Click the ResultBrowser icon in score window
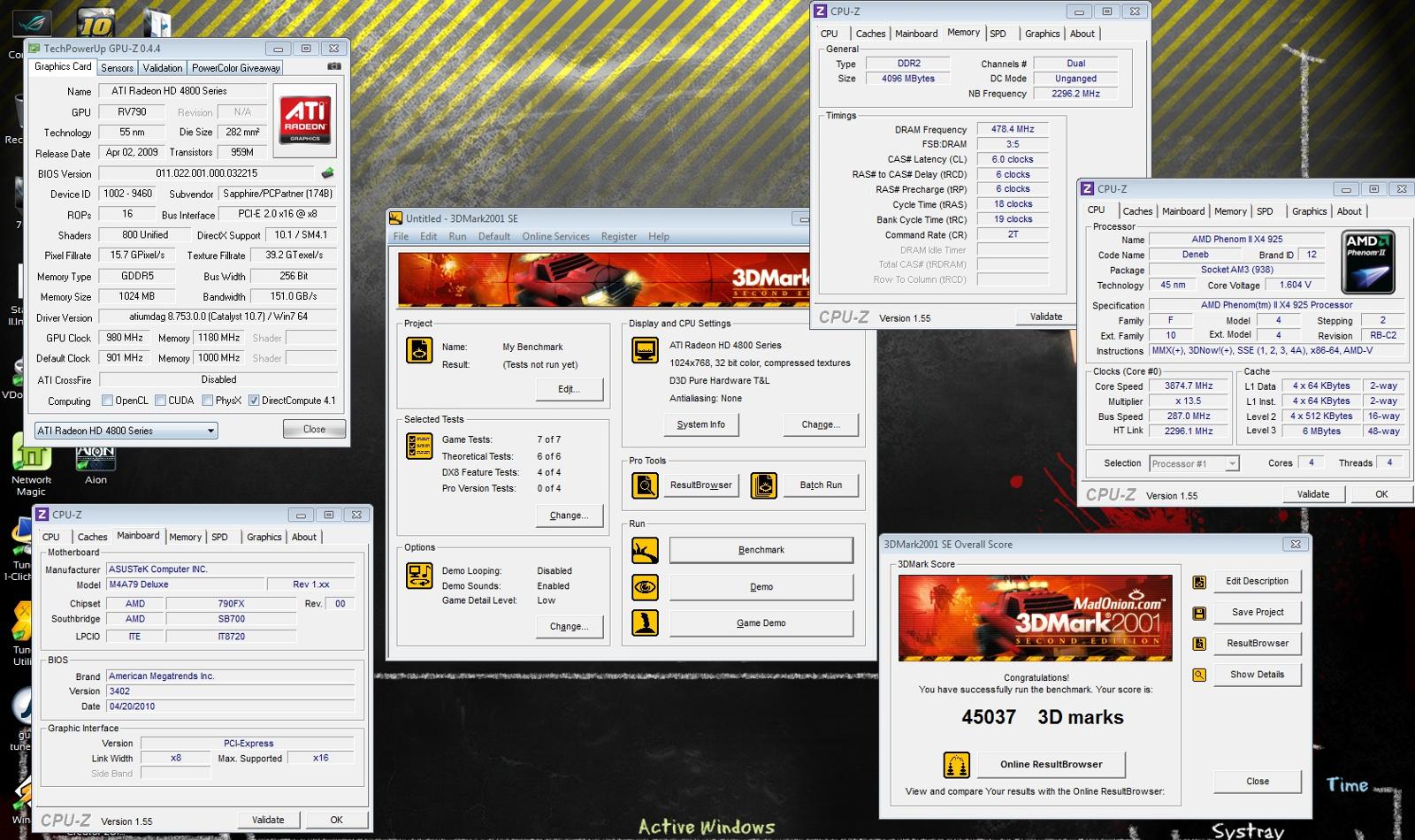1415x840 pixels. click(x=1199, y=644)
